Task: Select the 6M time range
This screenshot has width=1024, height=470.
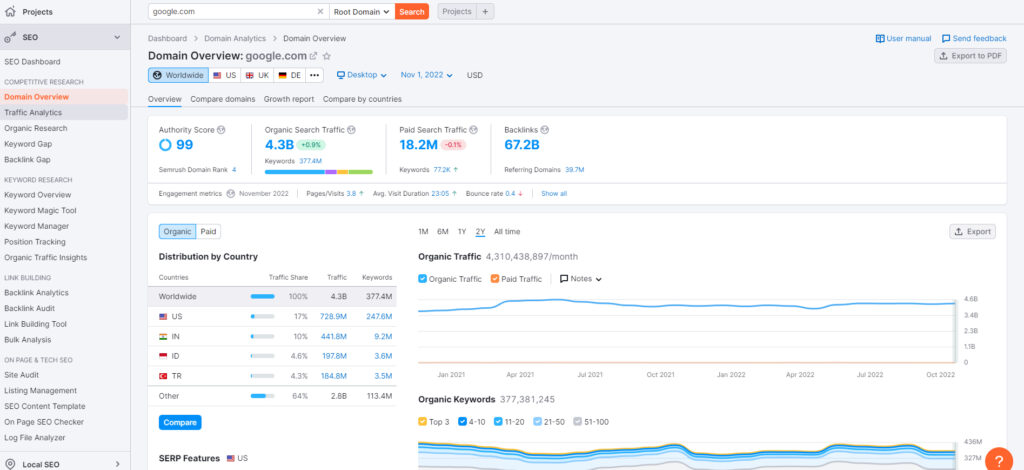Action: pos(443,232)
